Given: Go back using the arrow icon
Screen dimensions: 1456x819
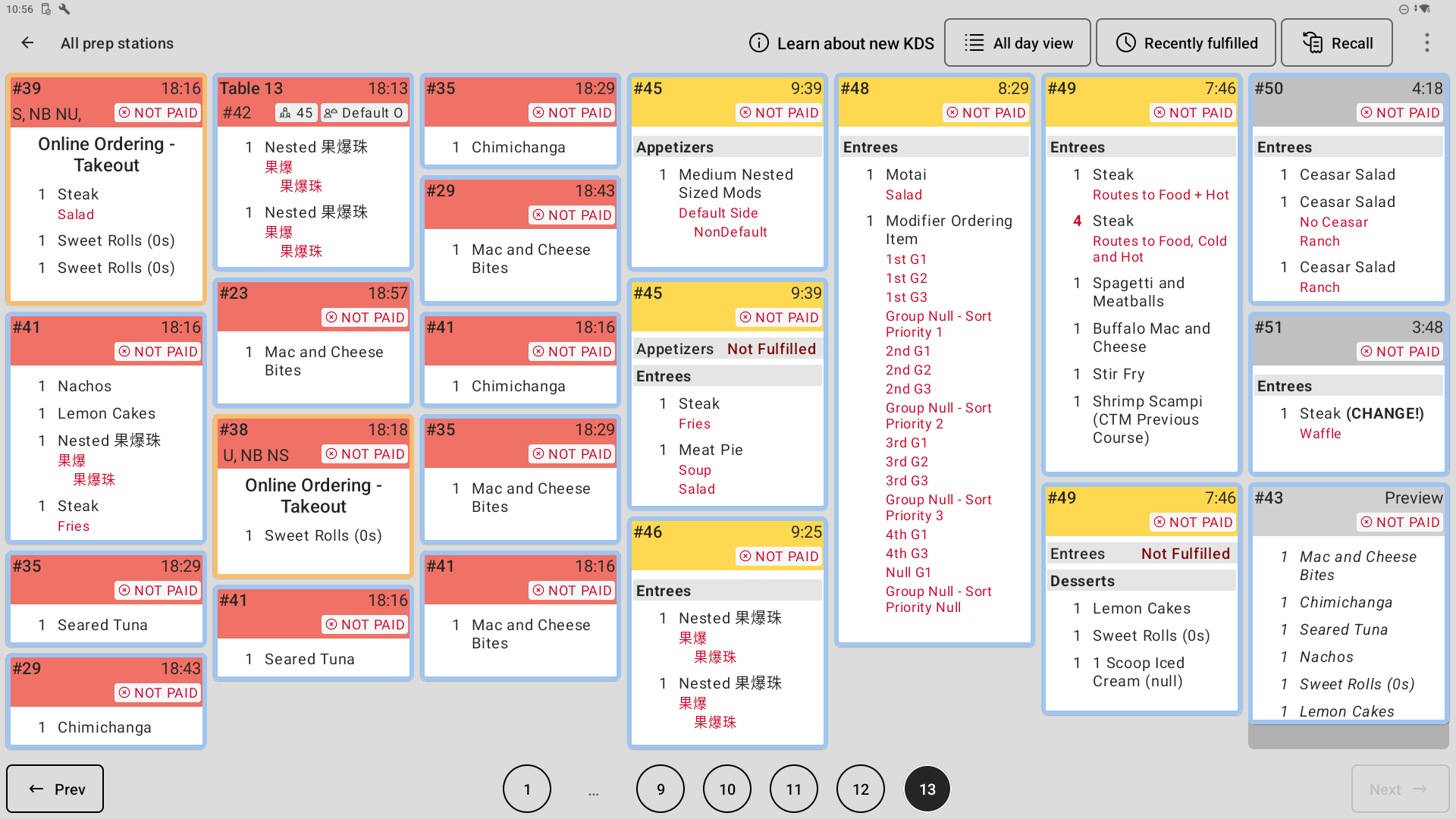Looking at the screenshot, I should click(x=27, y=43).
